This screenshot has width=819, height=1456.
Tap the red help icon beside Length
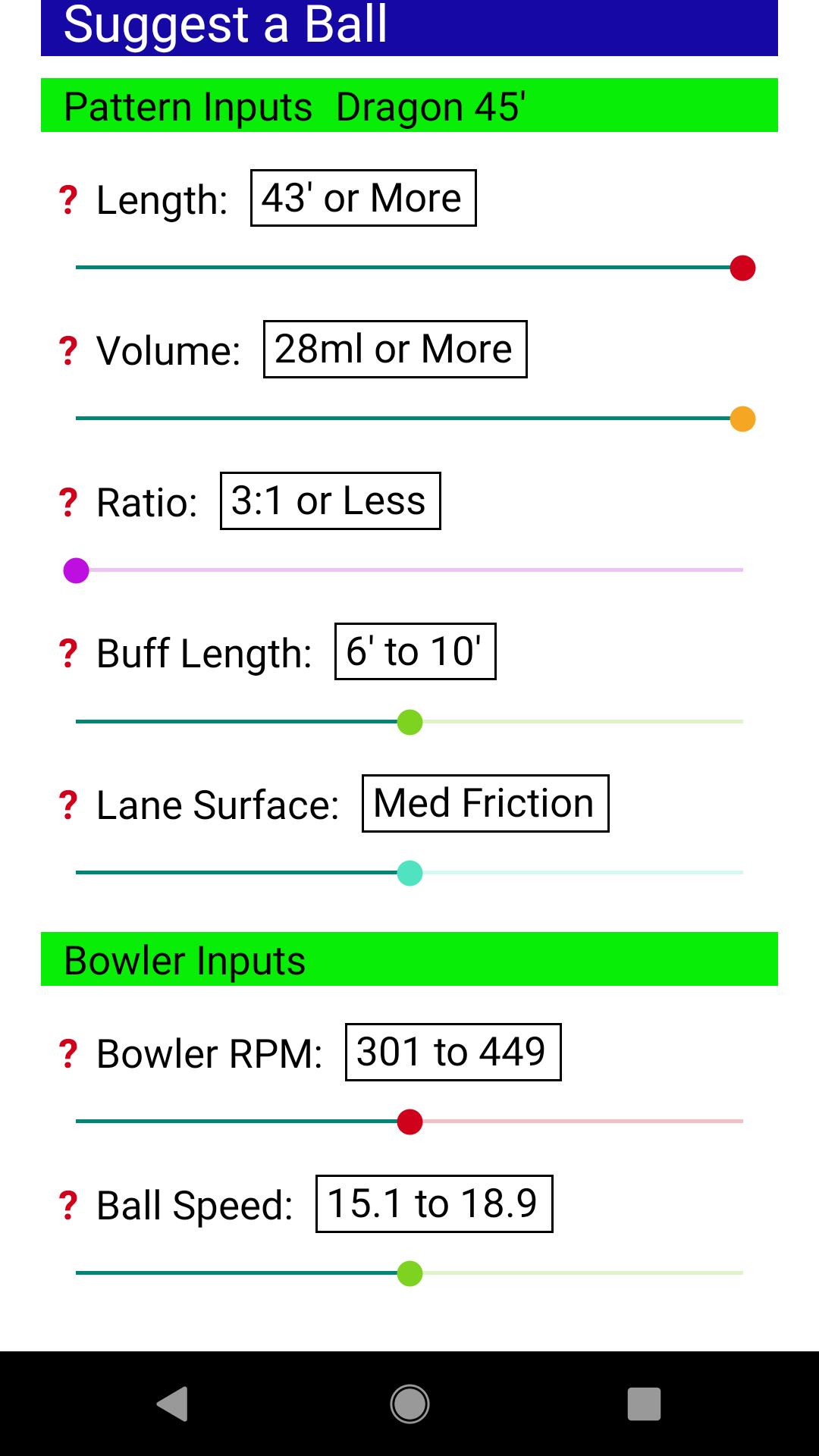(68, 200)
